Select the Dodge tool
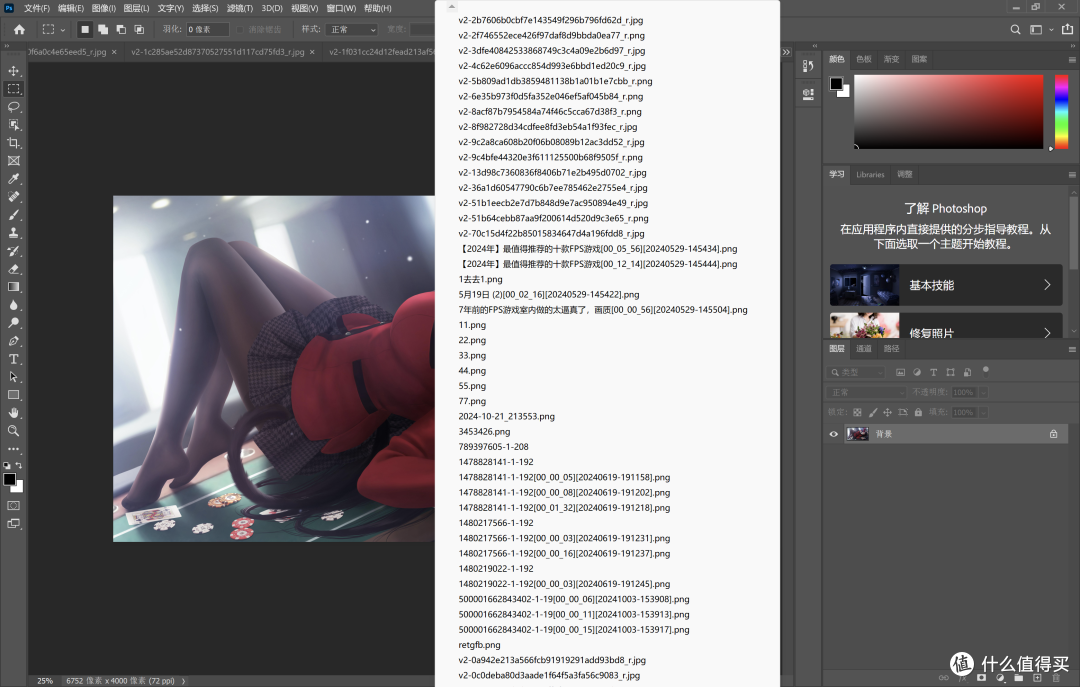This screenshot has height=687, width=1080. pos(14,323)
